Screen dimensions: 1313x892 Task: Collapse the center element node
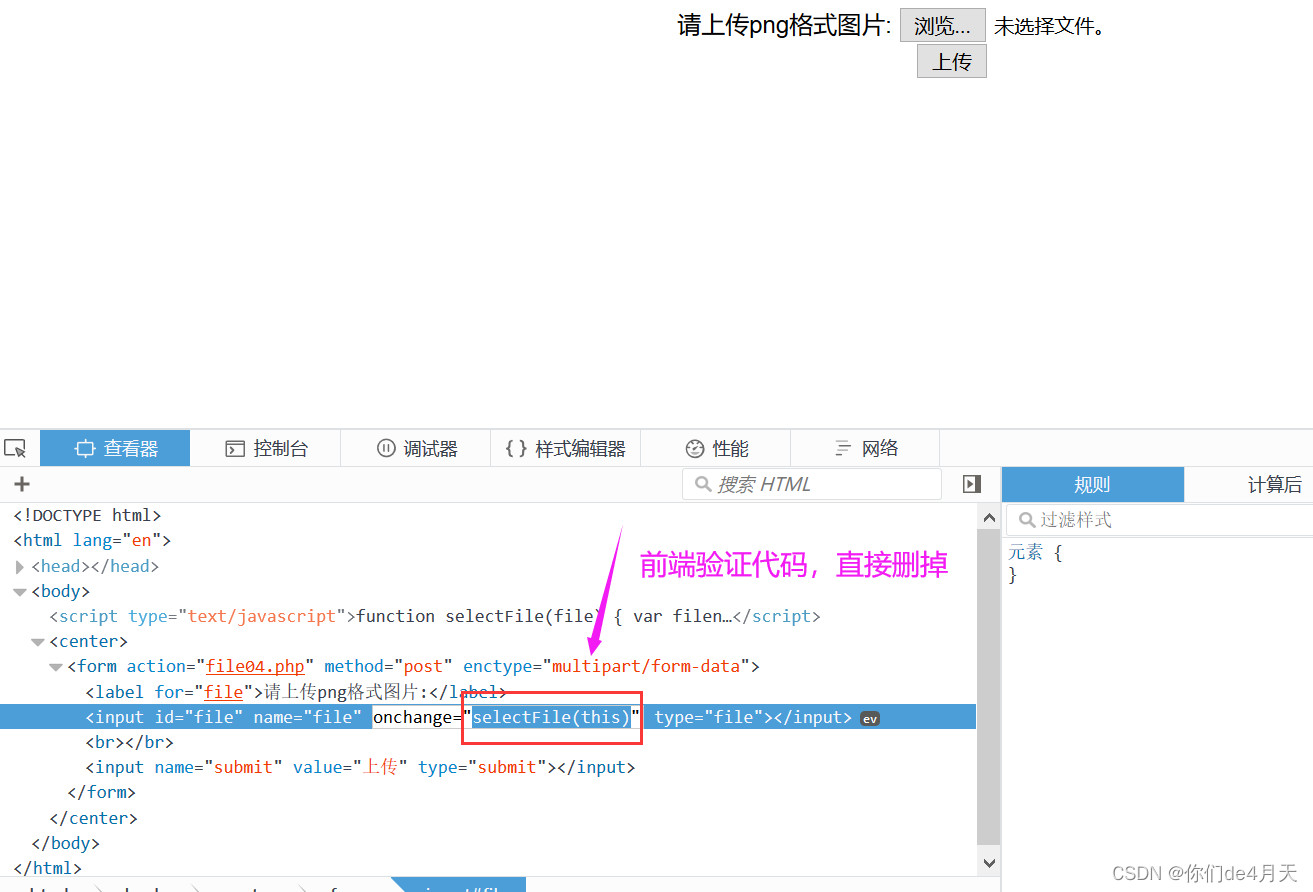[x=38, y=640]
